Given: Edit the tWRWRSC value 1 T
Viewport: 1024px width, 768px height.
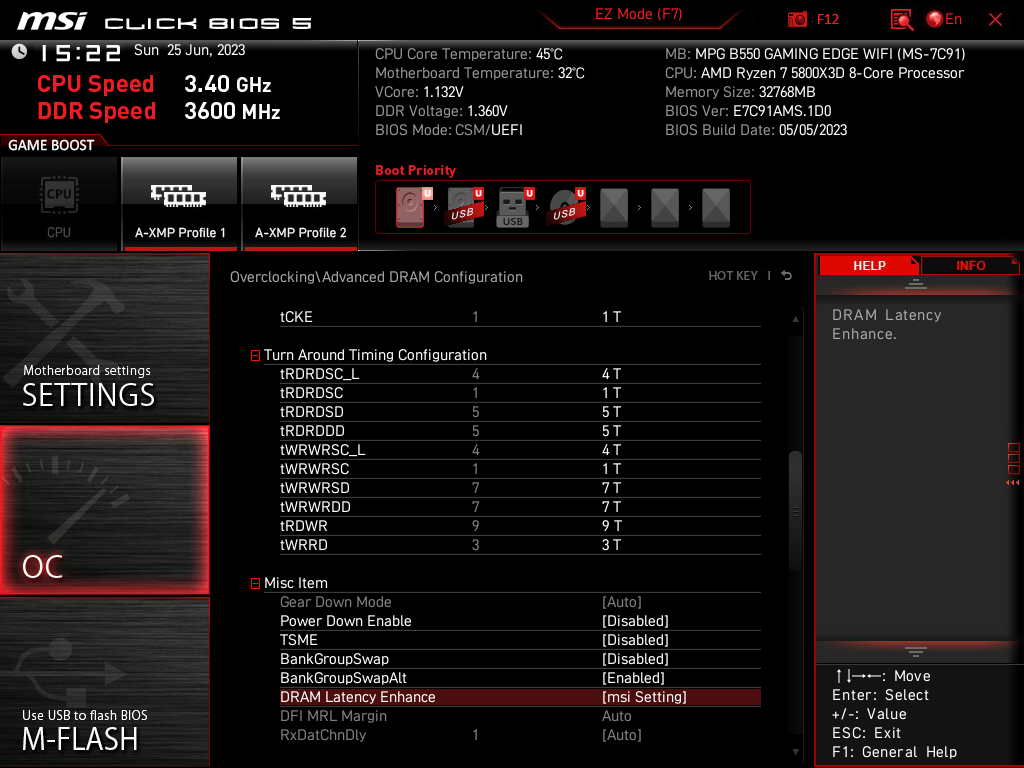Looking at the screenshot, I should [x=611, y=468].
